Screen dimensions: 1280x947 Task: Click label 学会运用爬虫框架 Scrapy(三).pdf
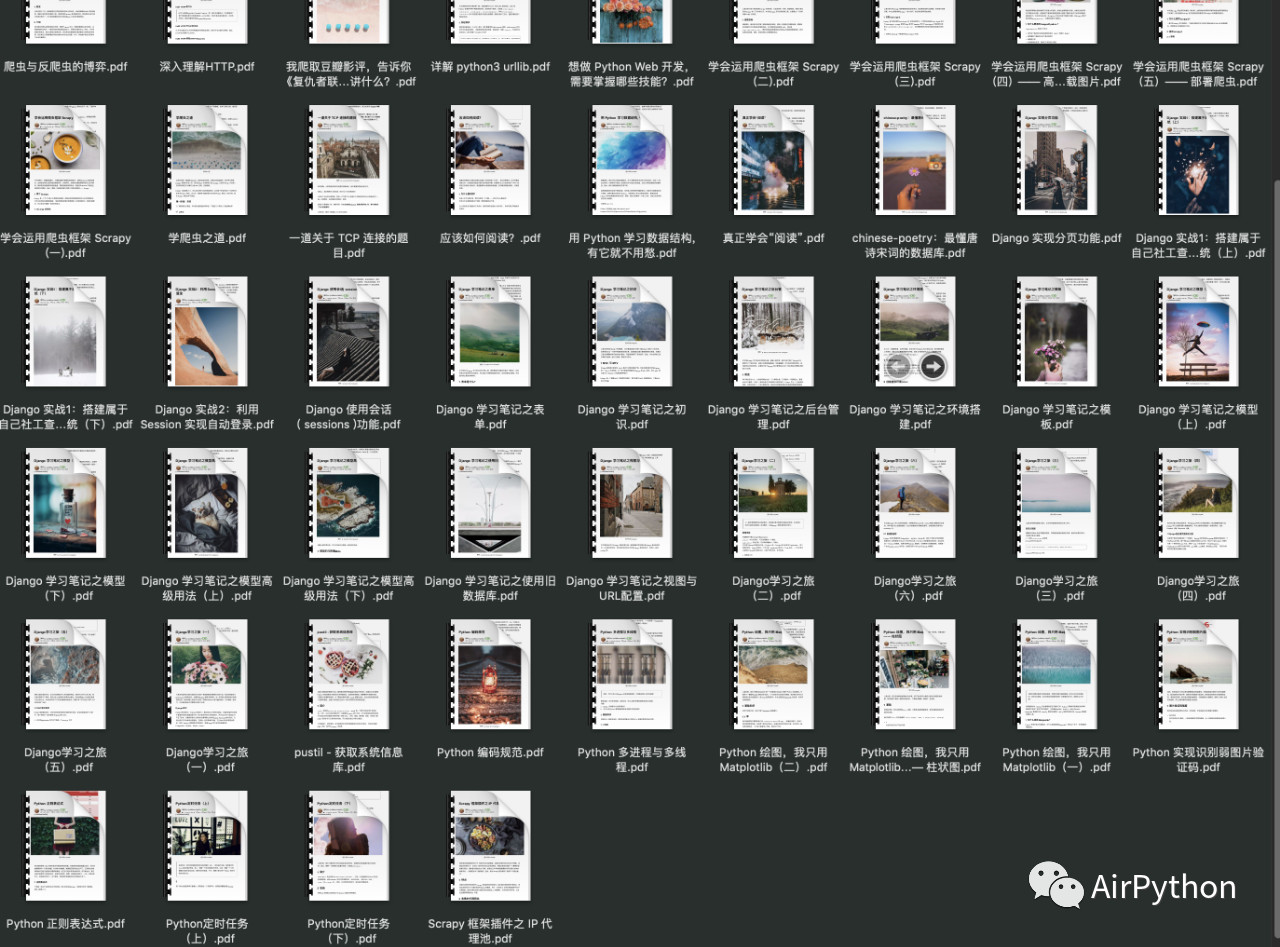click(915, 74)
